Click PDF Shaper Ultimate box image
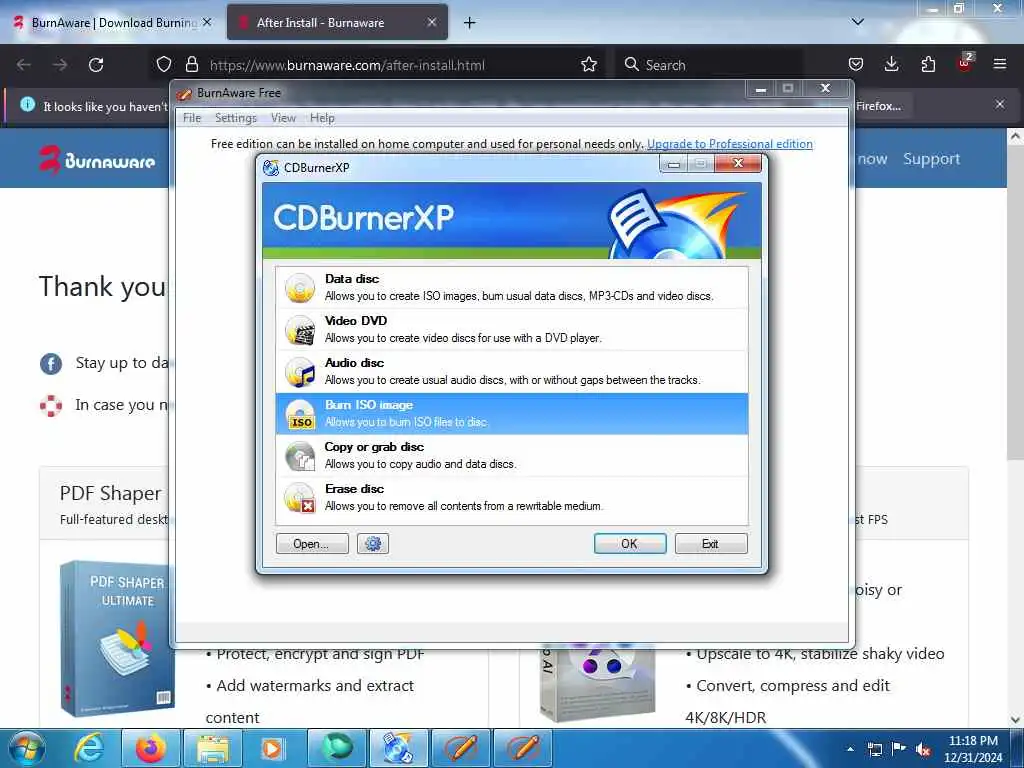Viewport: 1024px width, 768px height. click(116, 639)
